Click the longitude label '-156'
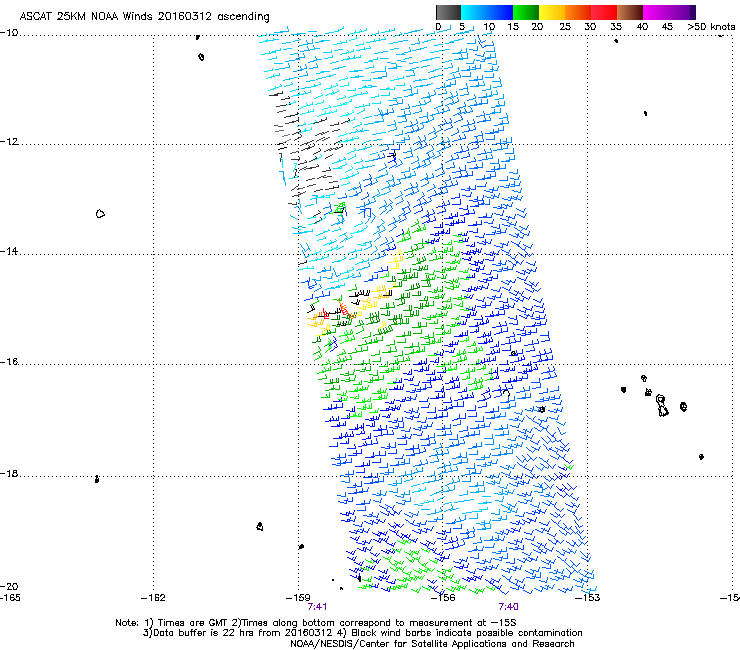The image size is (740, 650). [443, 598]
